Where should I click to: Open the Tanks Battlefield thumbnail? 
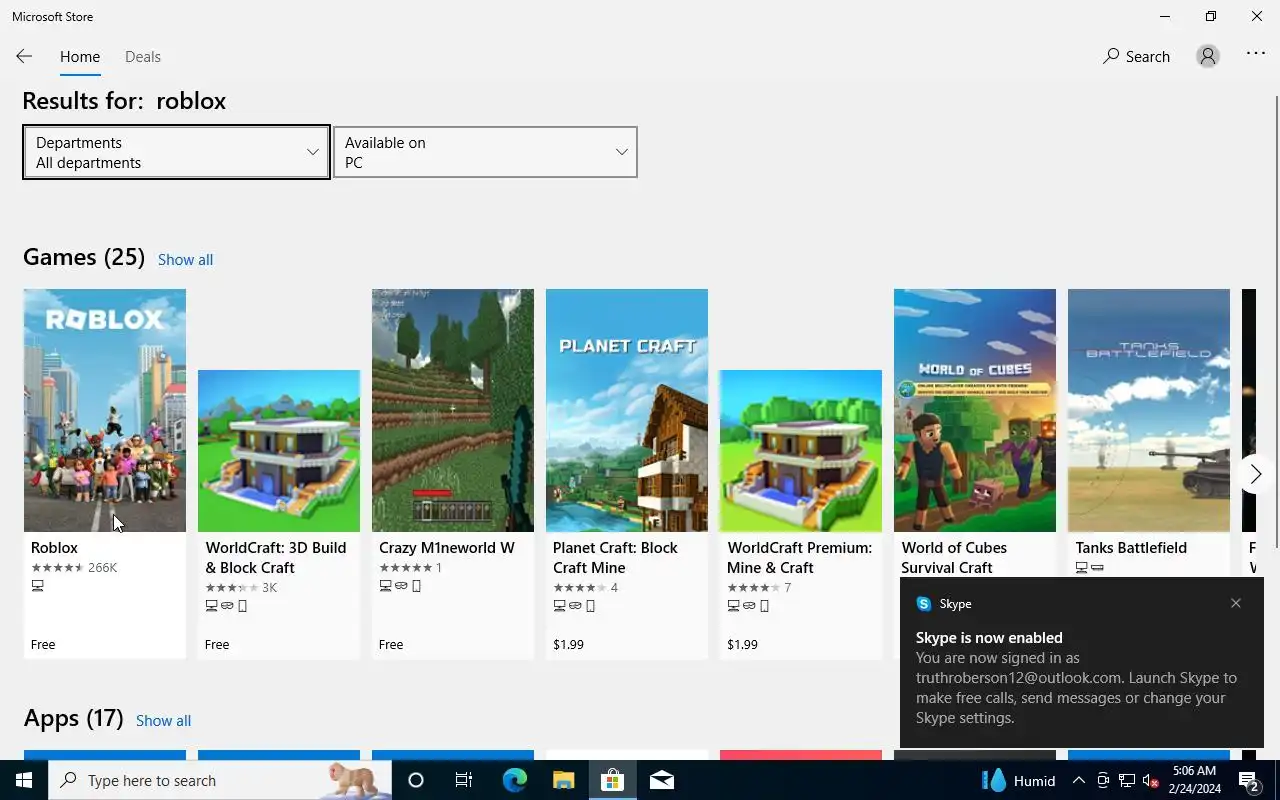point(1149,410)
